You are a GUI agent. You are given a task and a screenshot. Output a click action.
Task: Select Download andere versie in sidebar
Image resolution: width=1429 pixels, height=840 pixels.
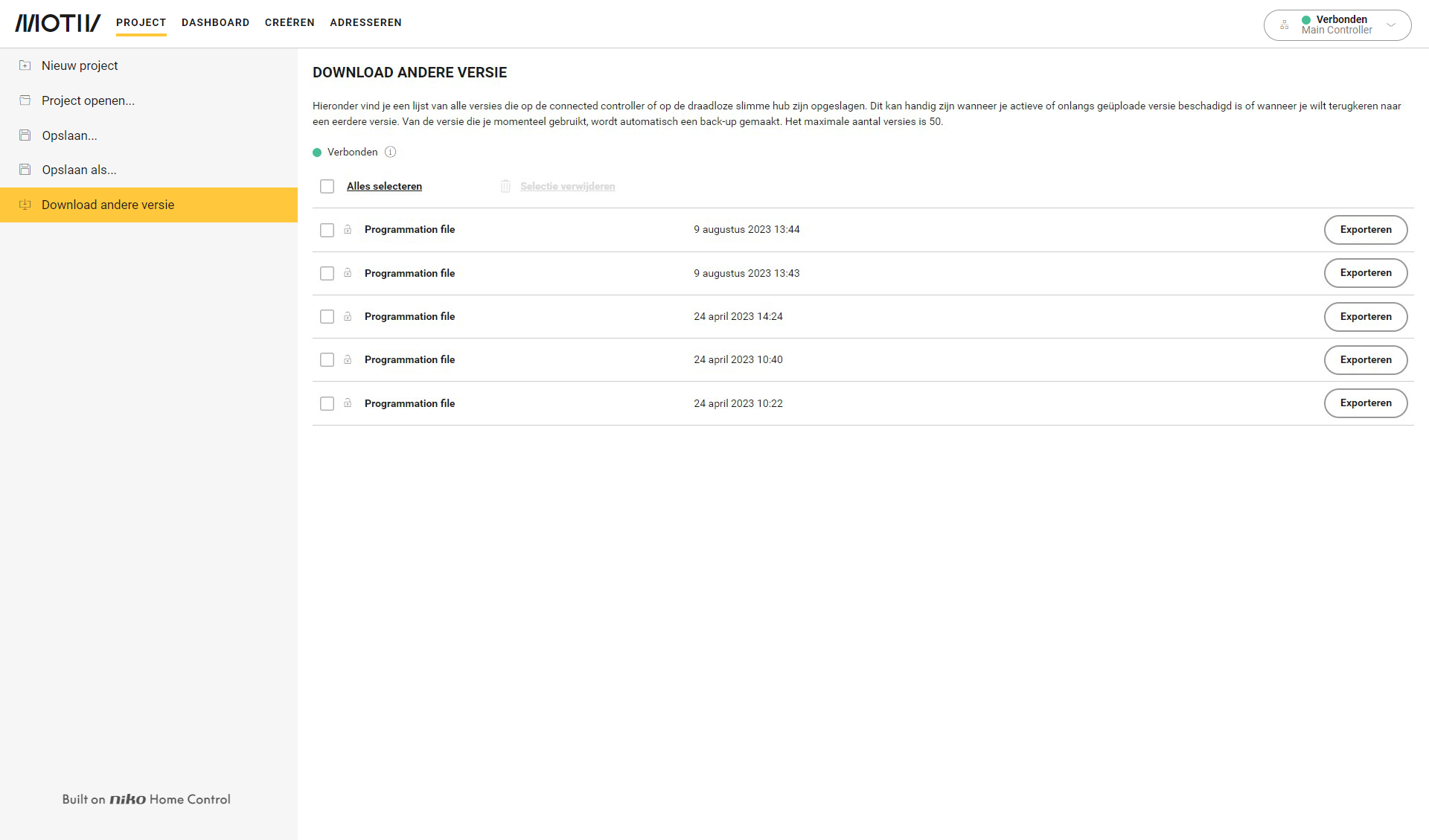(x=149, y=205)
